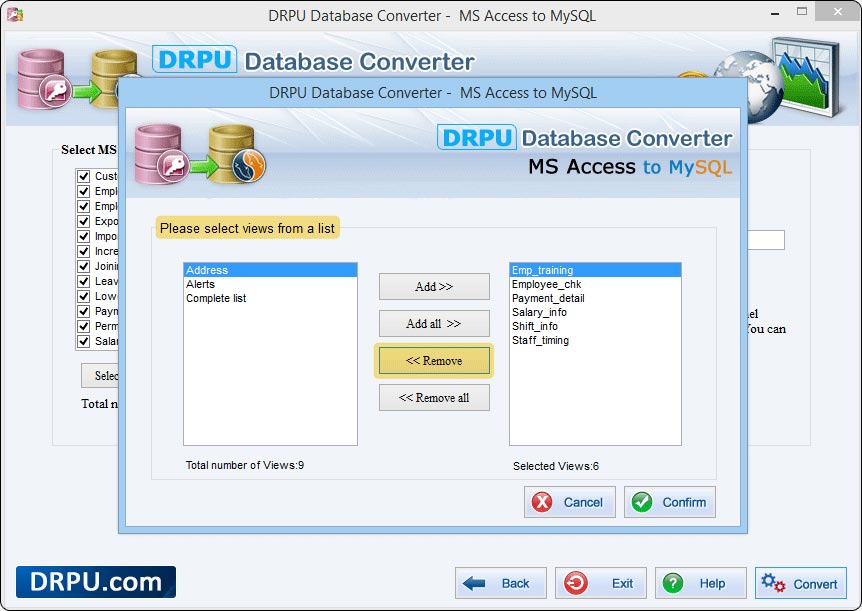Screen dimensions: 862x611
Task: Select Alerts in available views list
Action: (270, 284)
